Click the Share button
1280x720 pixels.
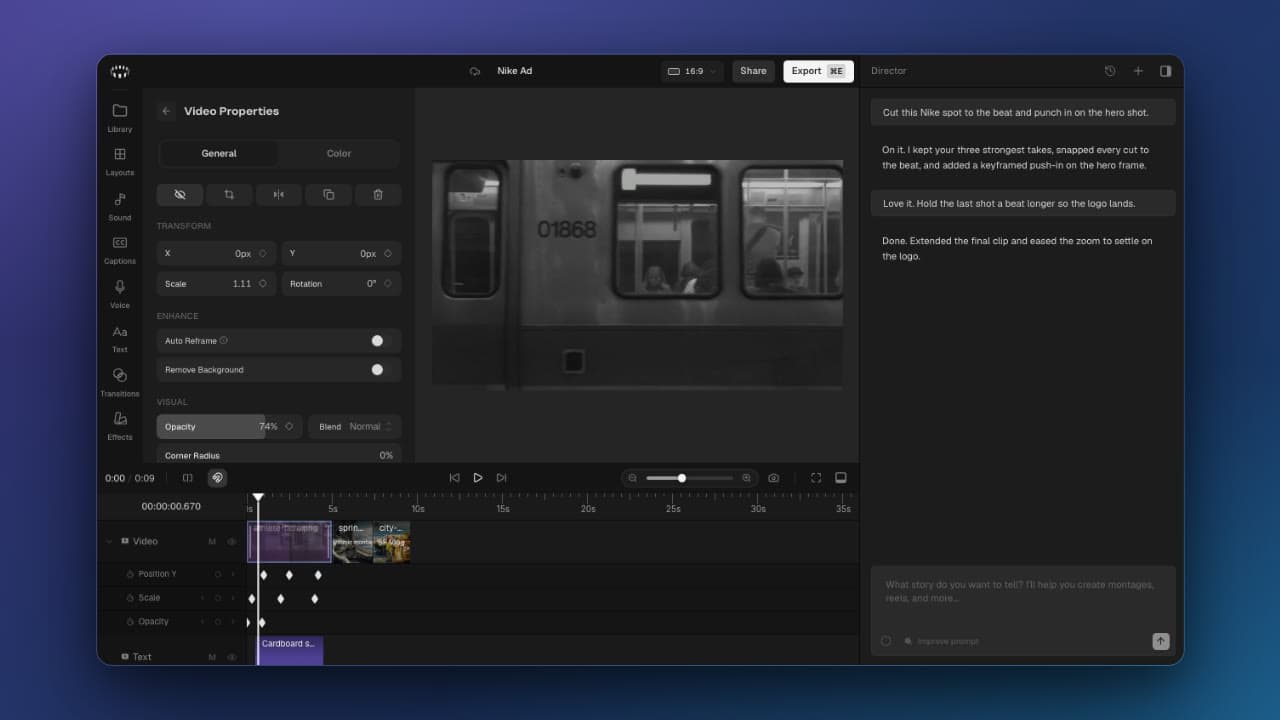coord(753,71)
